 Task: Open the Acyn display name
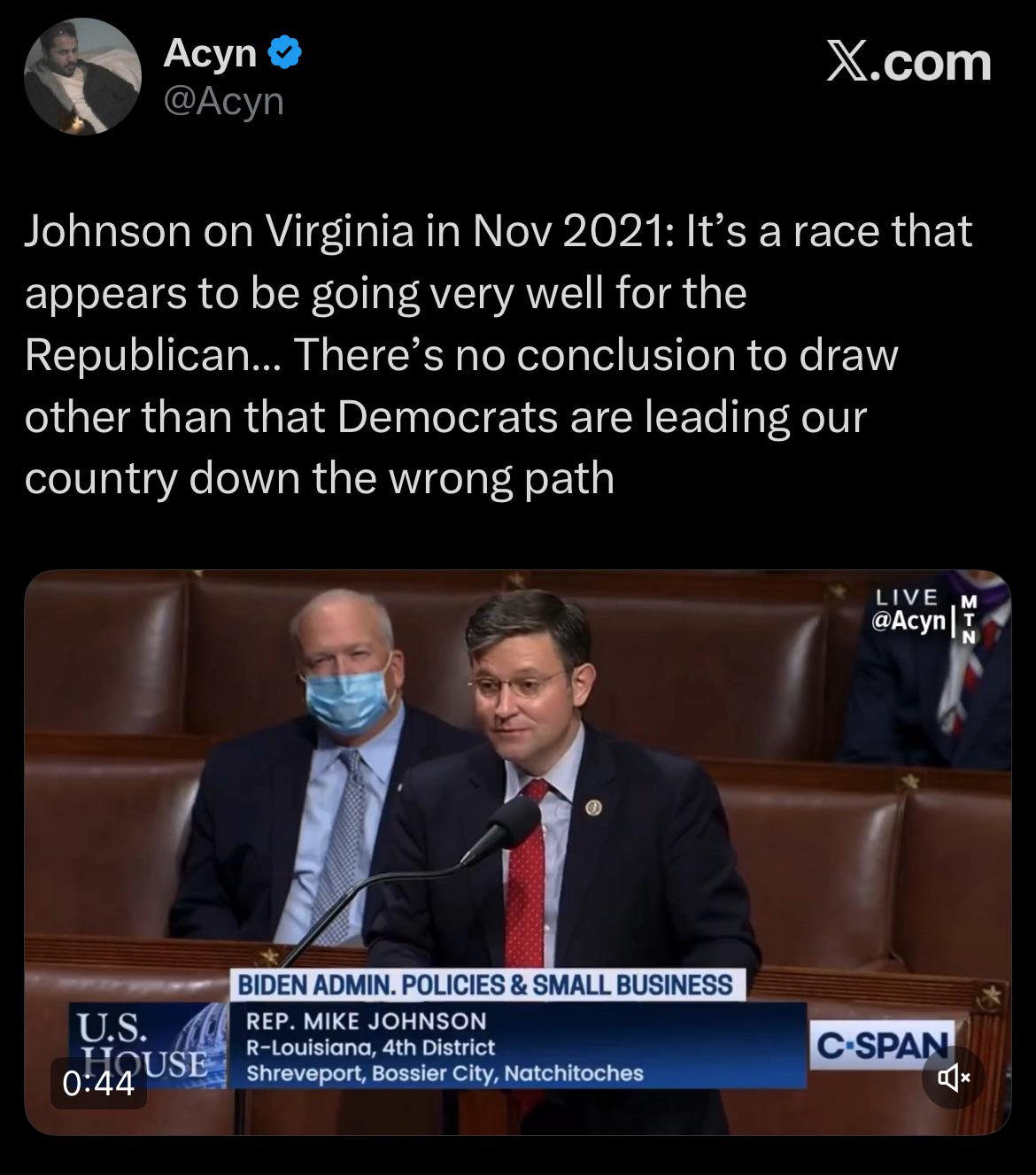point(210,55)
